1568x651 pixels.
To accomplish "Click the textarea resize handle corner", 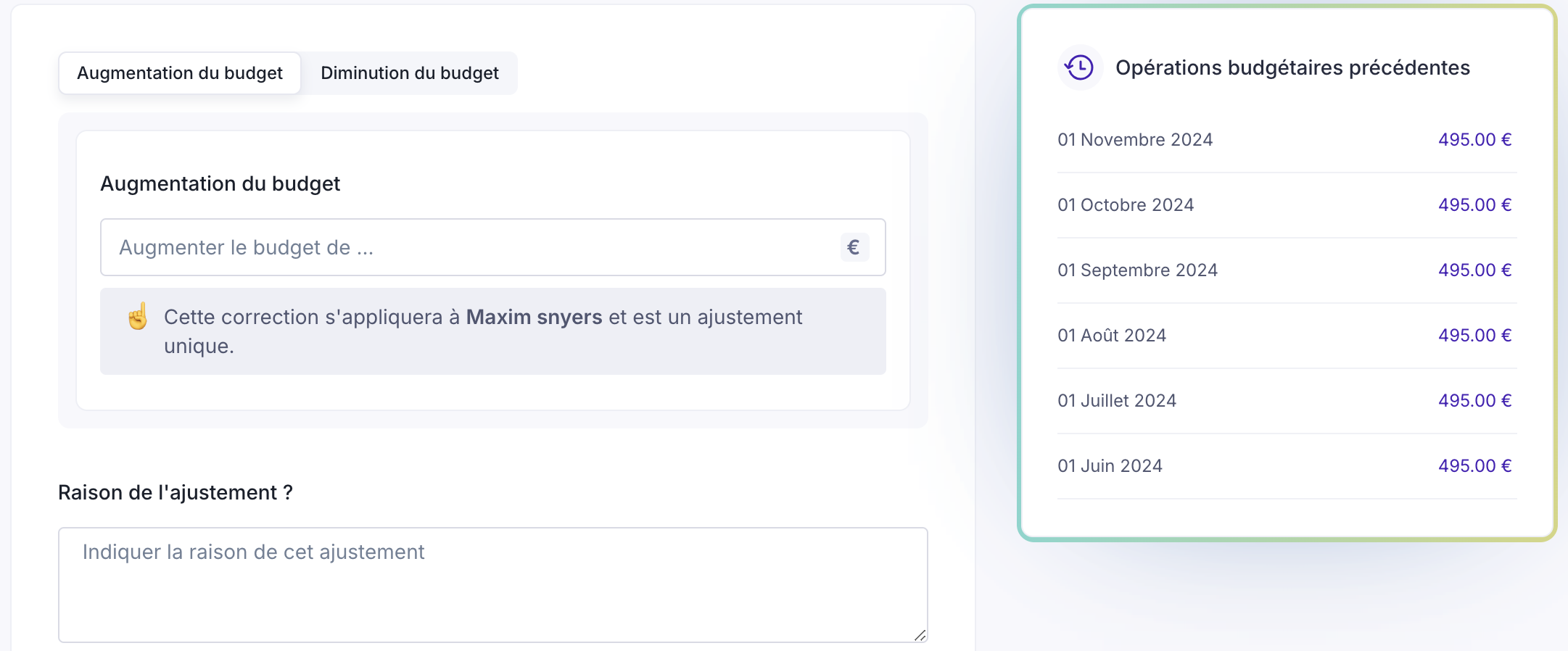I will click(920, 635).
